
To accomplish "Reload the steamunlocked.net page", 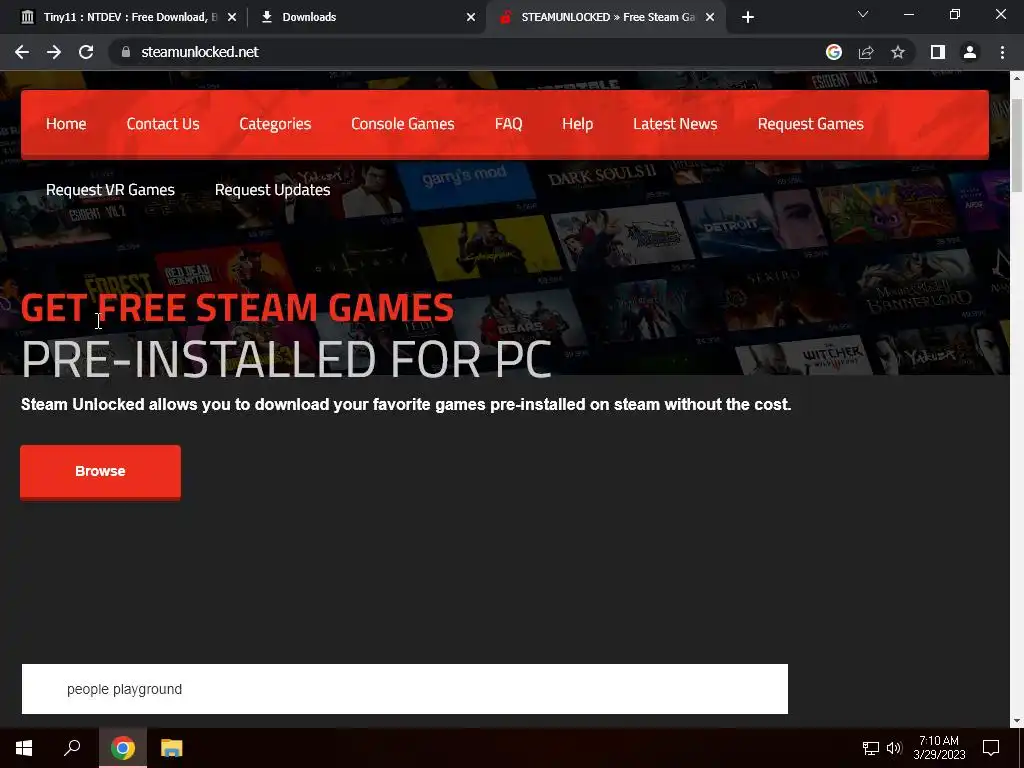I will pos(86,52).
